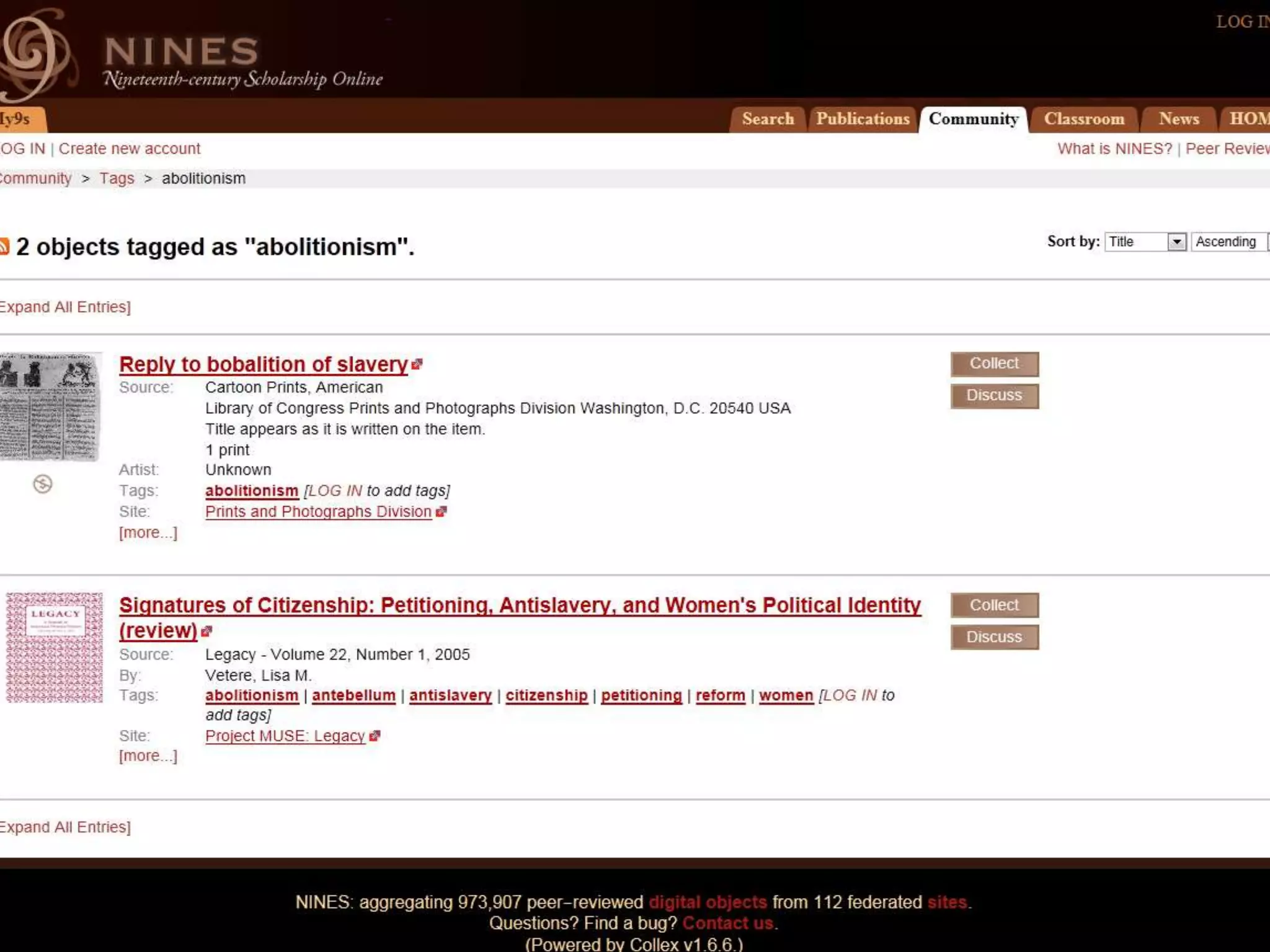Click the RSS feed icon beside heading
The width and height of the screenshot is (1270, 952).
(x=4, y=247)
